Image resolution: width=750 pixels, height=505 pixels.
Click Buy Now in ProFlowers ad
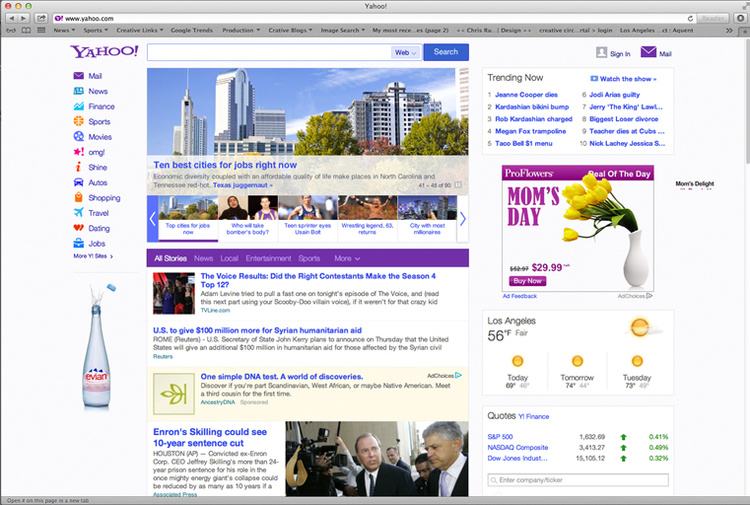(527, 281)
